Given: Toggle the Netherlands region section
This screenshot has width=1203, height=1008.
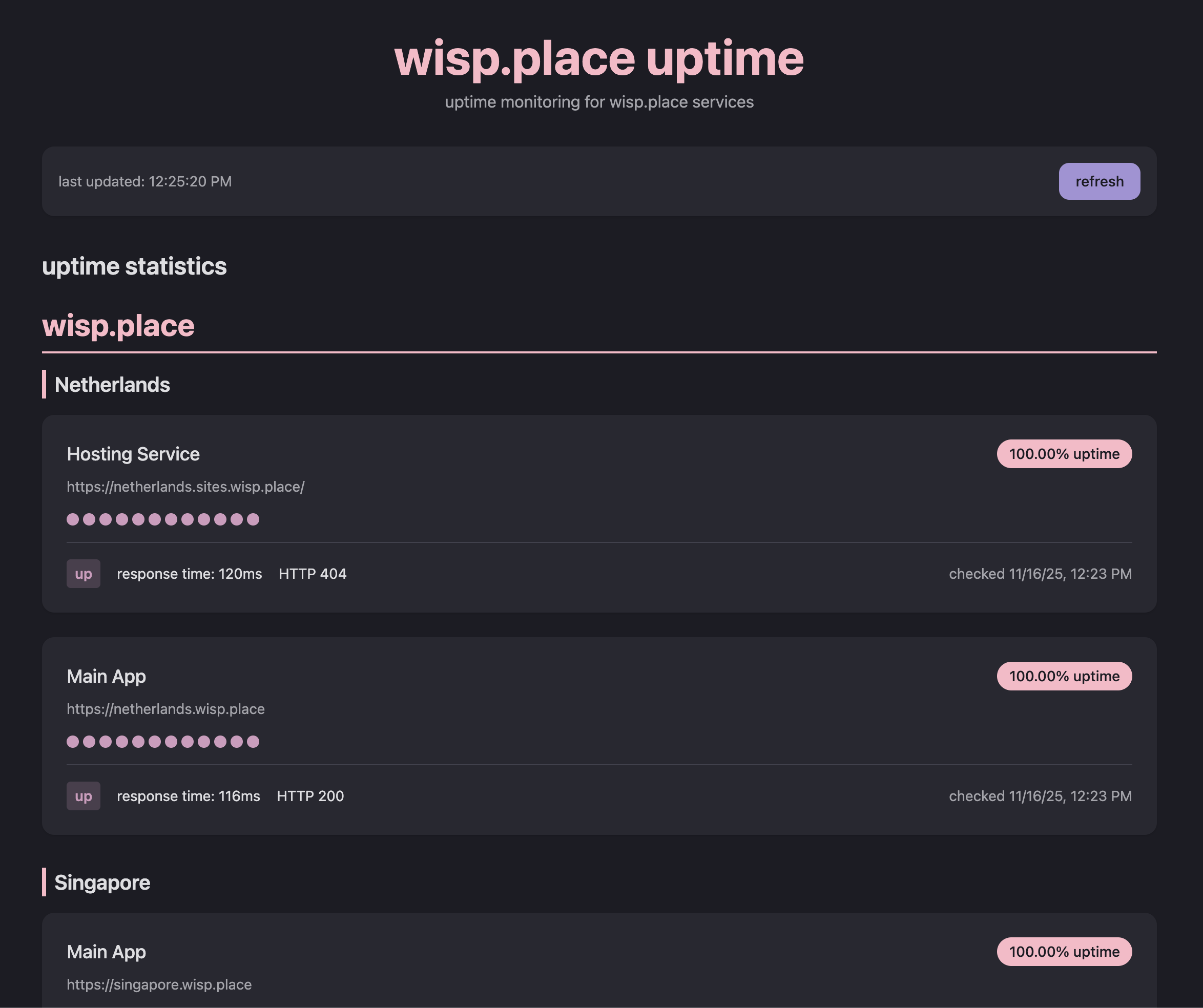Looking at the screenshot, I should (112, 384).
